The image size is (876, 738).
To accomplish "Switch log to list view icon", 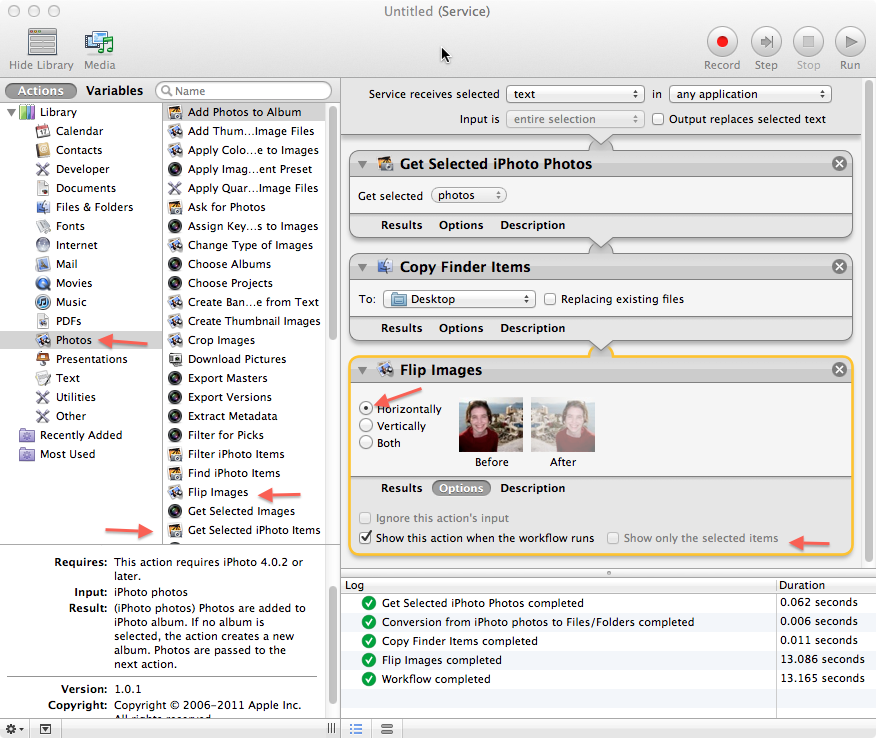I will click(356, 729).
